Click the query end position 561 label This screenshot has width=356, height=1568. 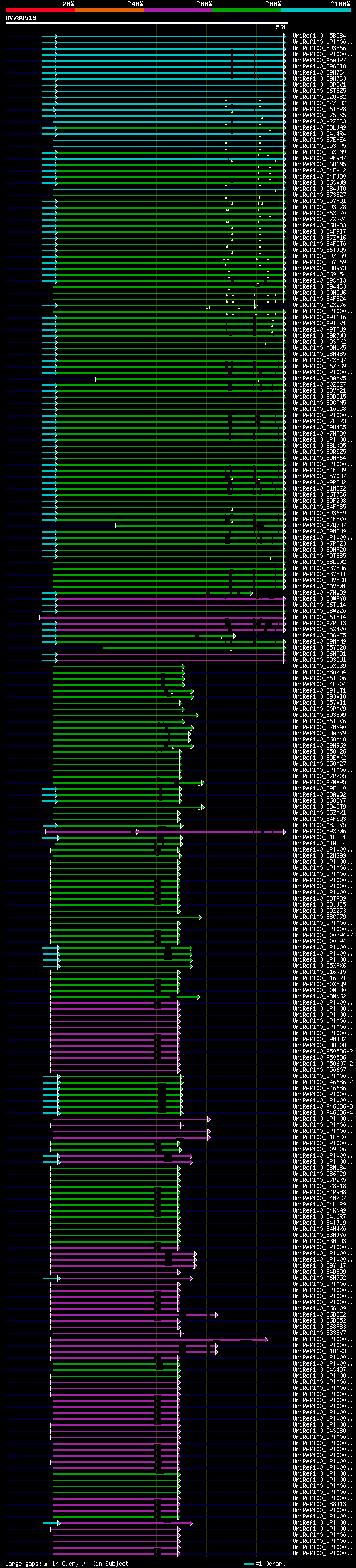(280, 27)
